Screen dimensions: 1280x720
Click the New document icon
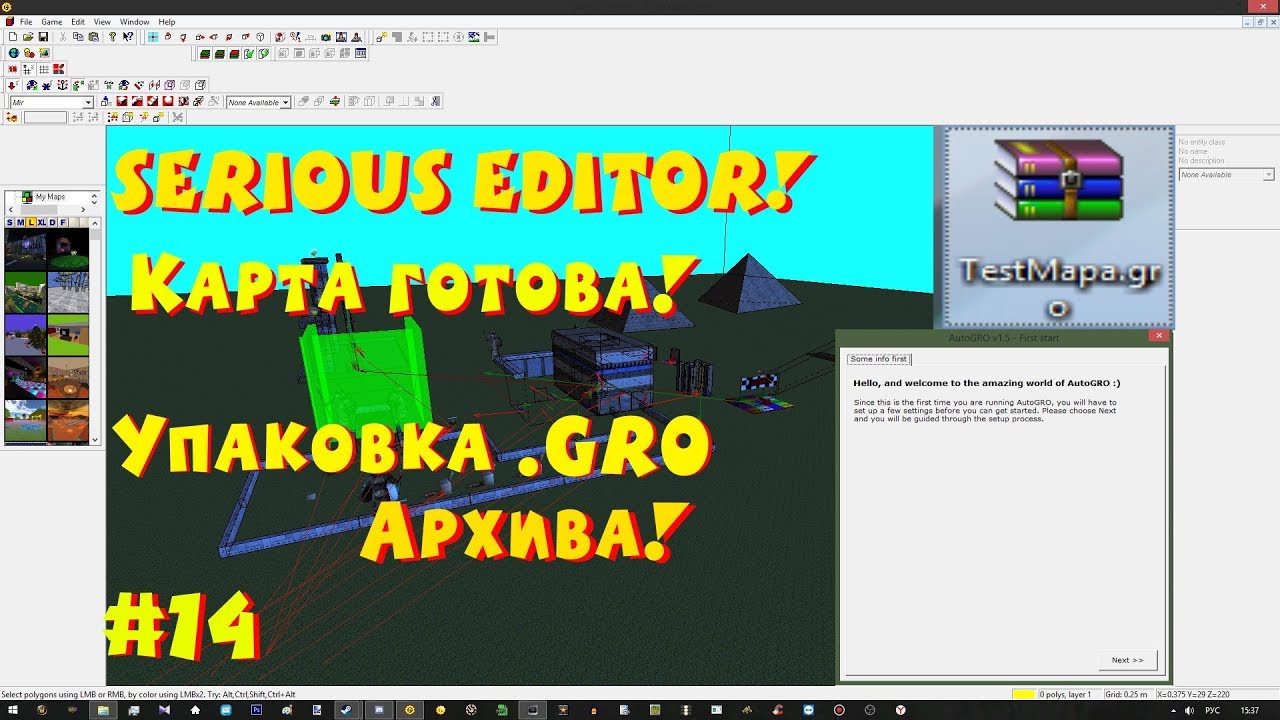coord(13,37)
